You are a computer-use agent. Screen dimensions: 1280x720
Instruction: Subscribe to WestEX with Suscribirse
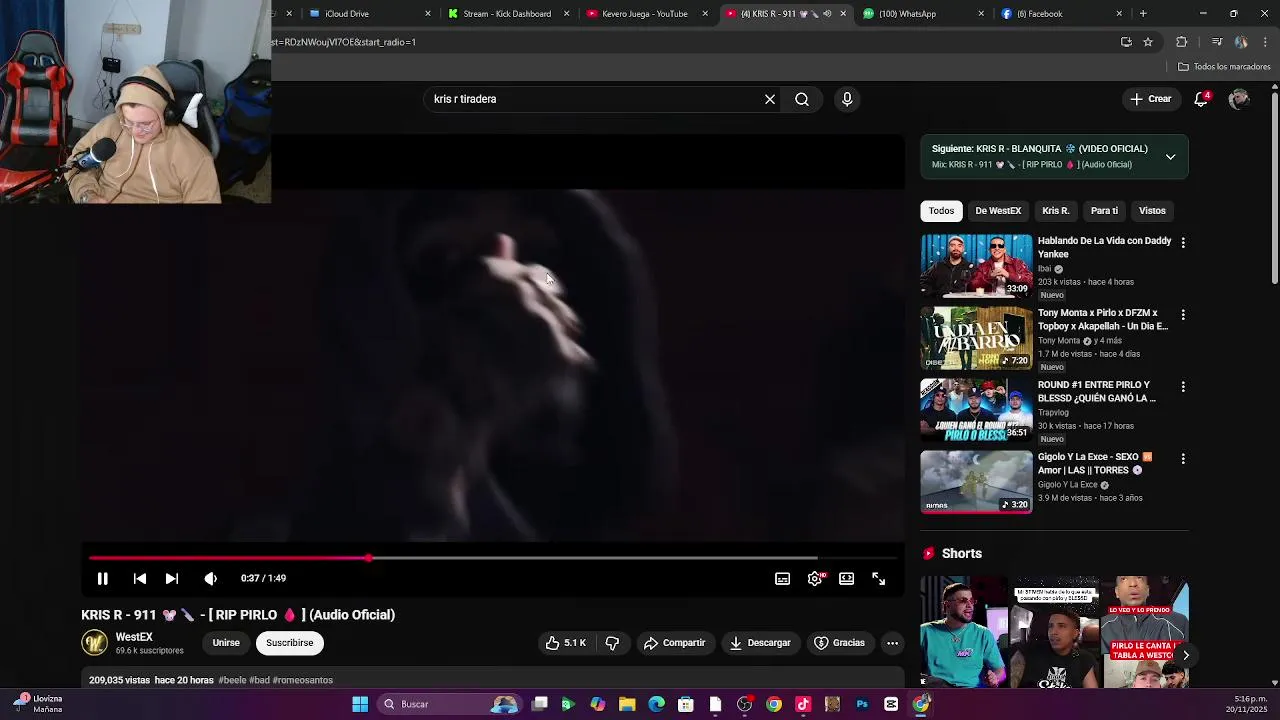[290, 643]
